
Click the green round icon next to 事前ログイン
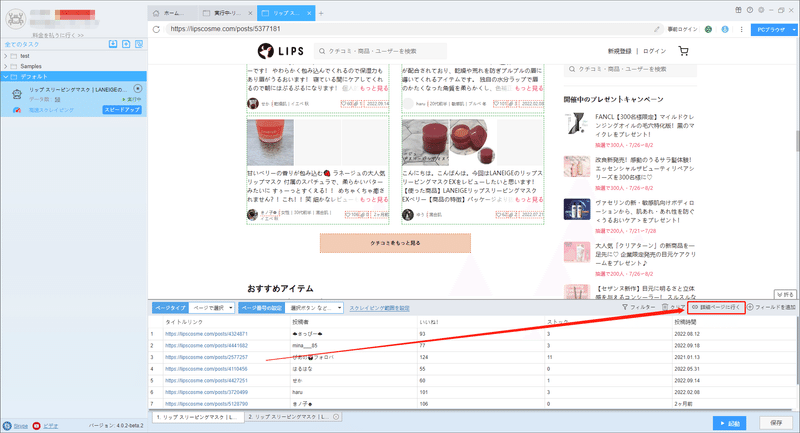(708, 30)
